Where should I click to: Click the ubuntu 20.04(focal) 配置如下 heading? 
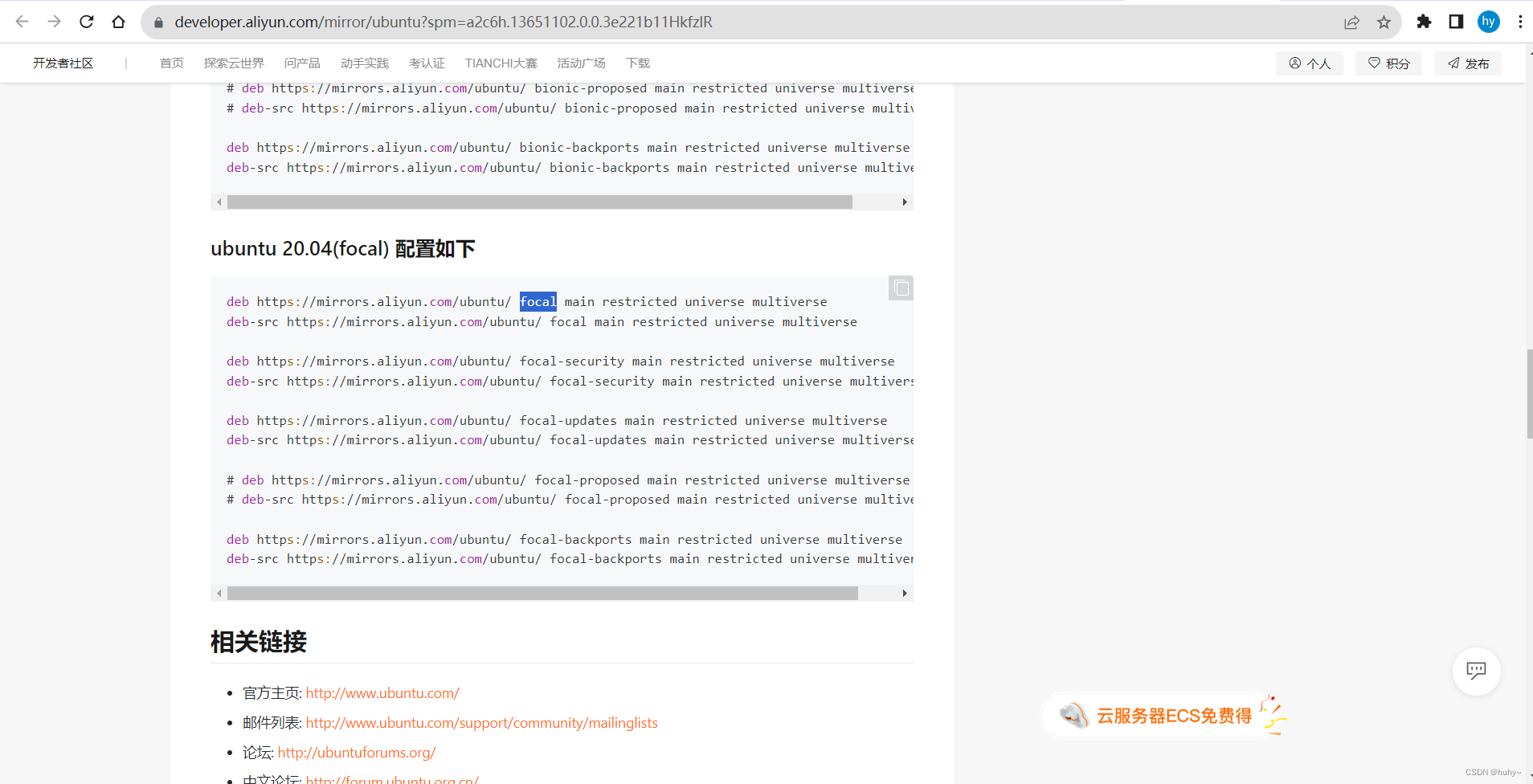click(x=343, y=249)
